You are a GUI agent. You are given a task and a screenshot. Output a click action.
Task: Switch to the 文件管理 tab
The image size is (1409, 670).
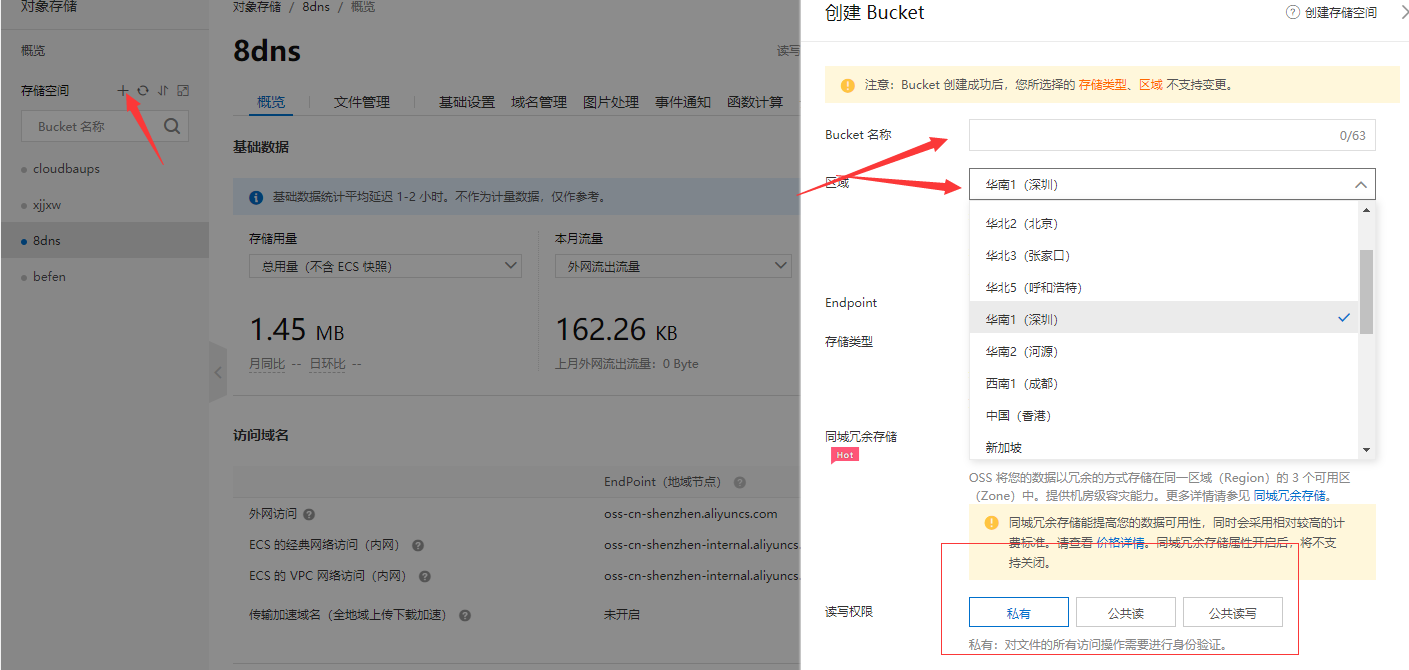pyautogui.click(x=361, y=102)
